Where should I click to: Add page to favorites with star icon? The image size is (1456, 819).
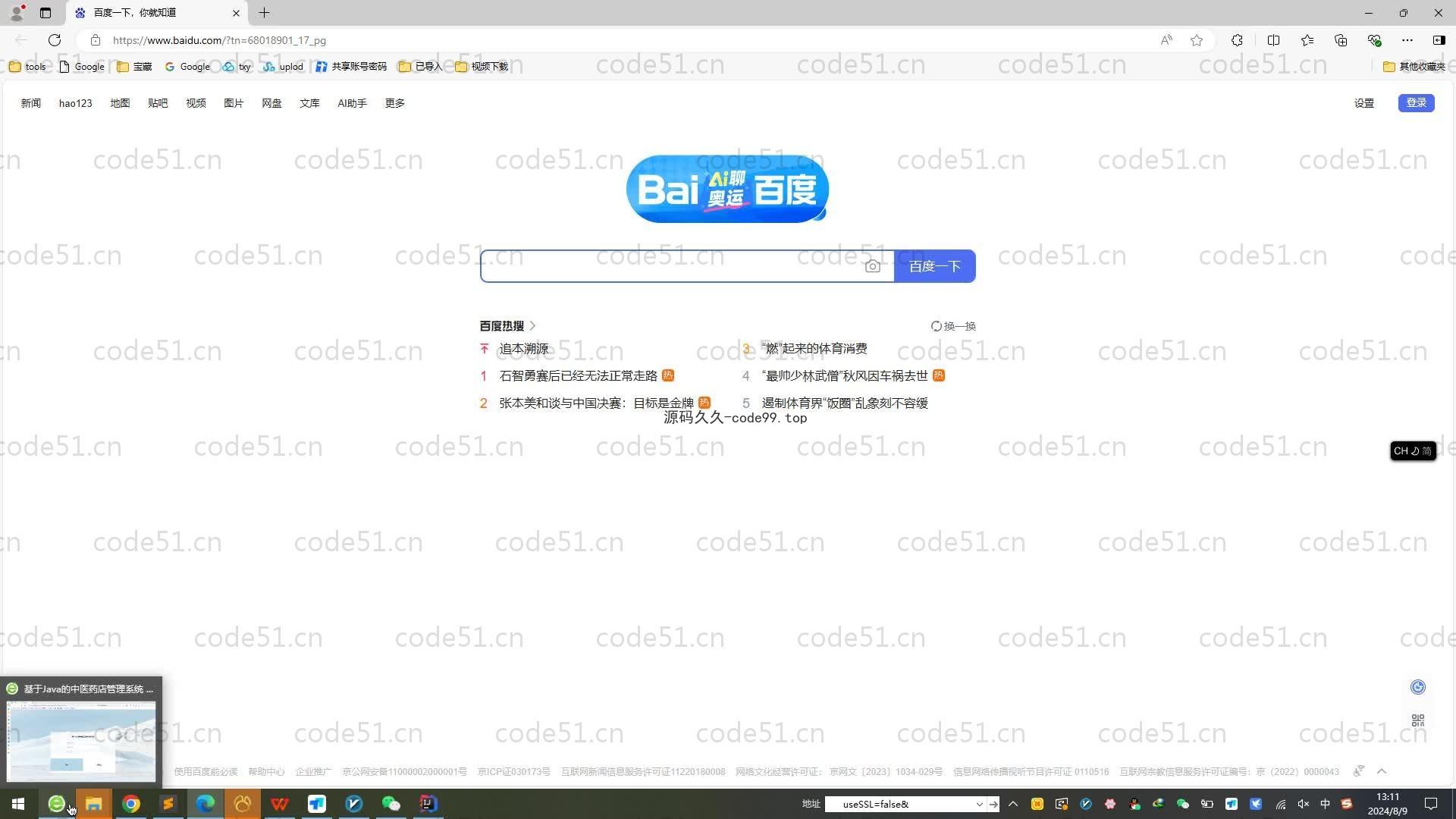(1197, 40)
